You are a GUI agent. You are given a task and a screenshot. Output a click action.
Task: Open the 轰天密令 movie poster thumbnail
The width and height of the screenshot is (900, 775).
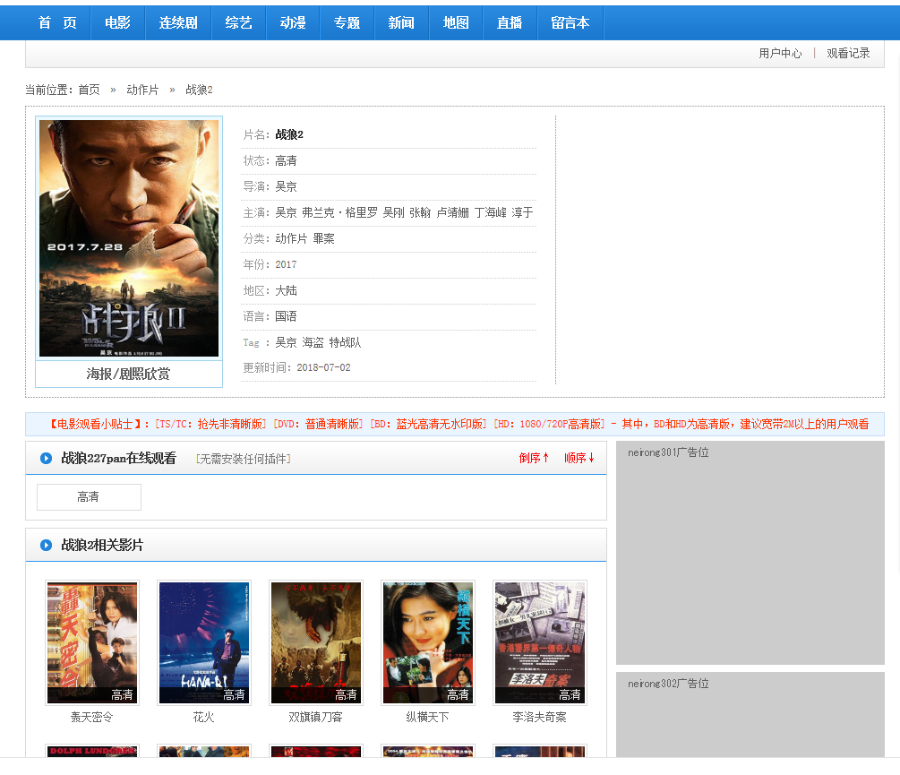[x=92, y=642]
